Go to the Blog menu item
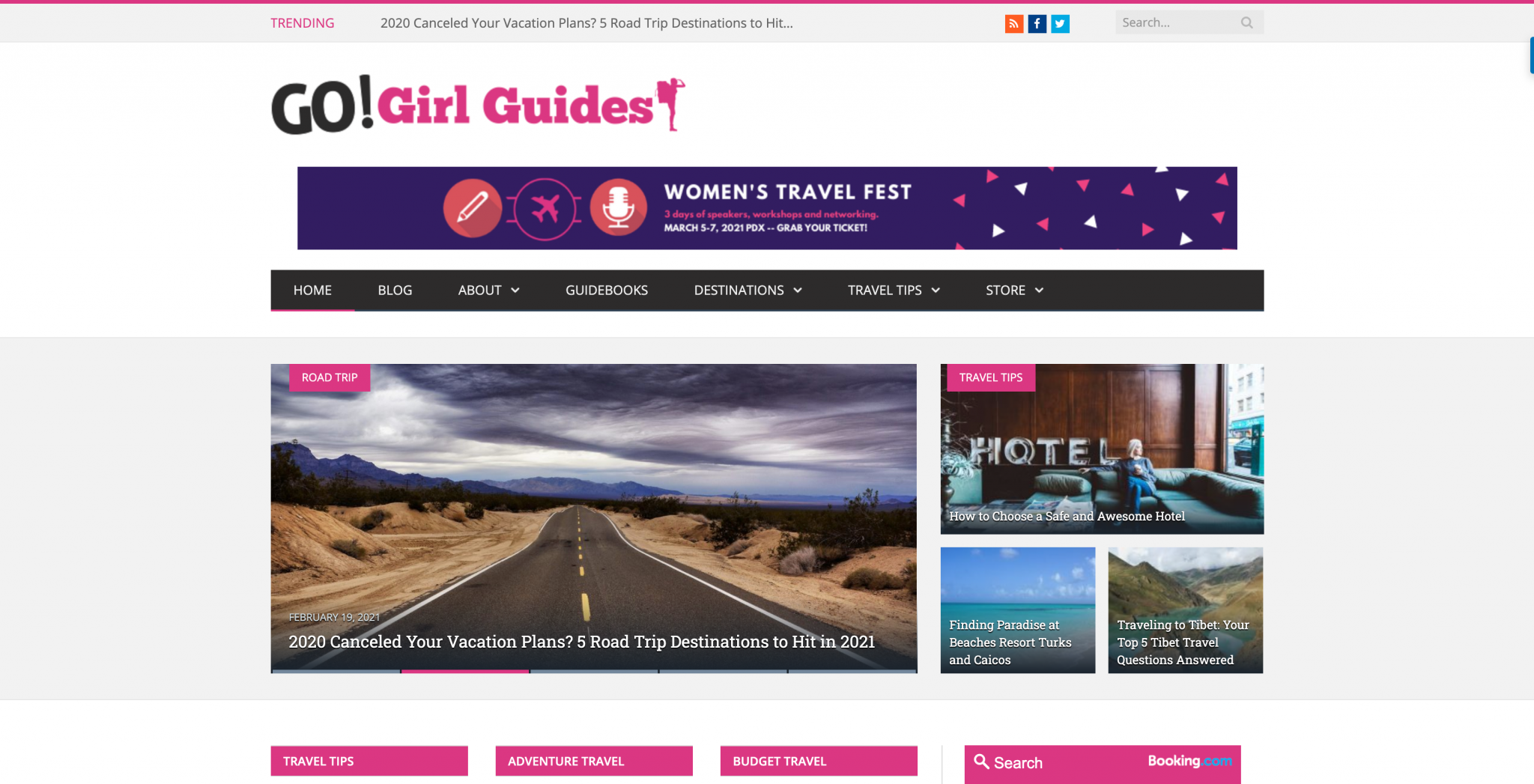1534x784 pixels. point(395,290)
